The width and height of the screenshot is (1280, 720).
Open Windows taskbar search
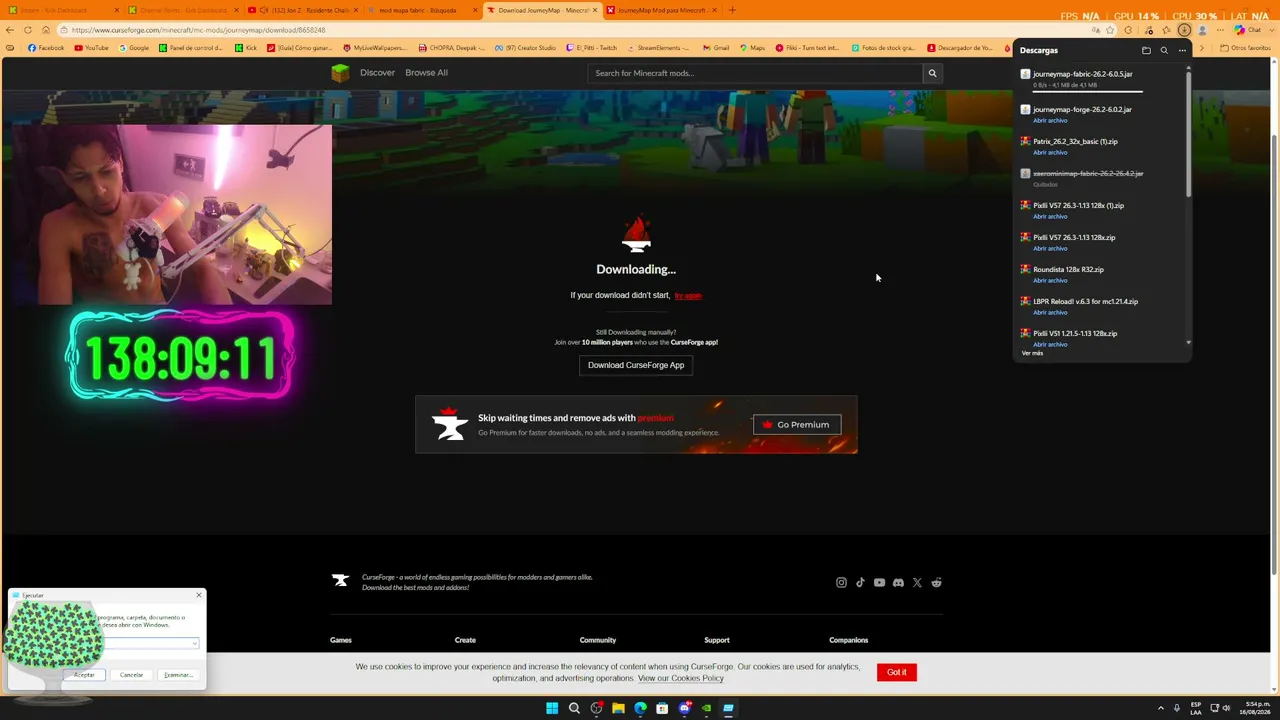pyautogui.click(x=574, y=708)
